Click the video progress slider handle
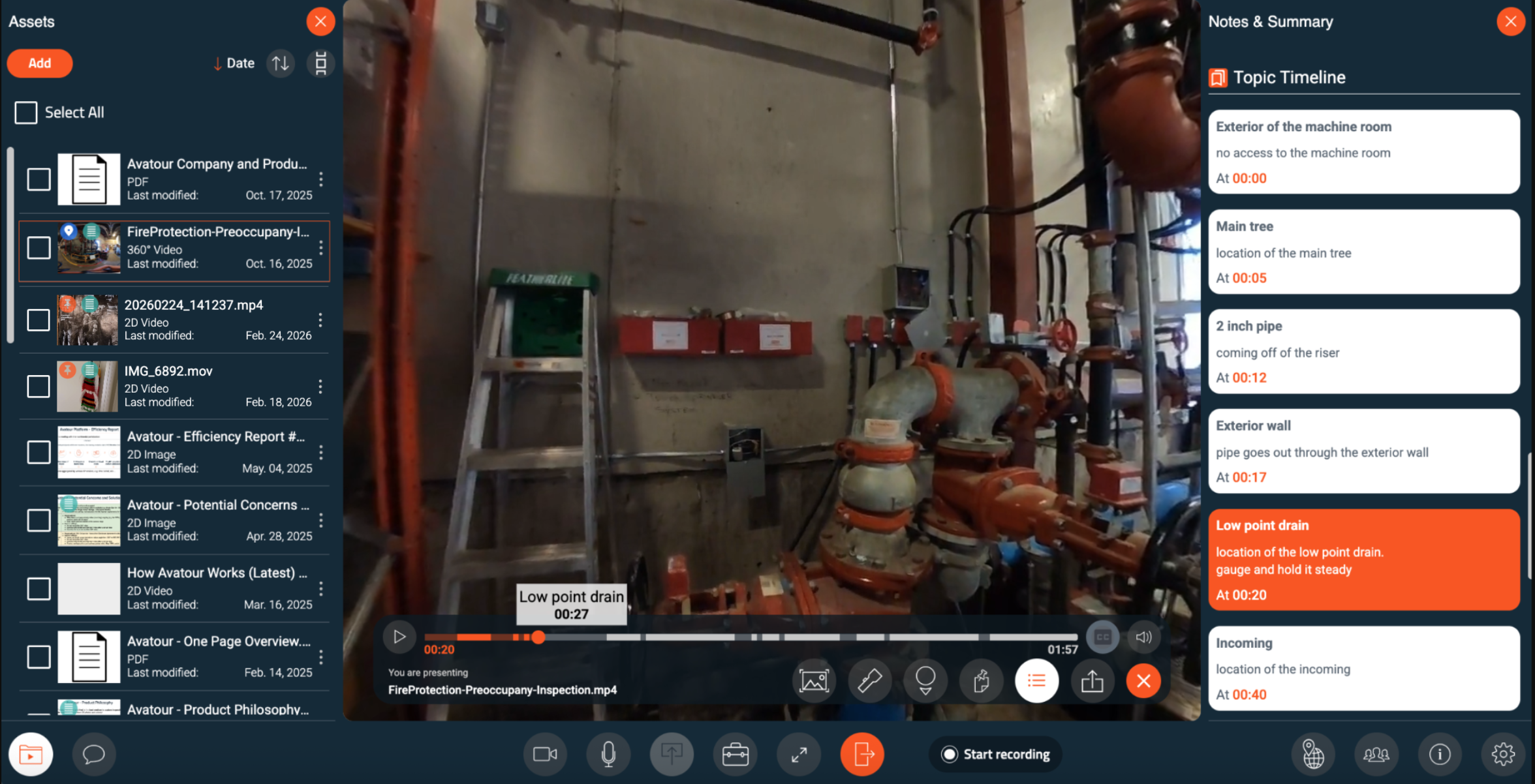This screenshot has height=784, width=1535. point(538,637)
